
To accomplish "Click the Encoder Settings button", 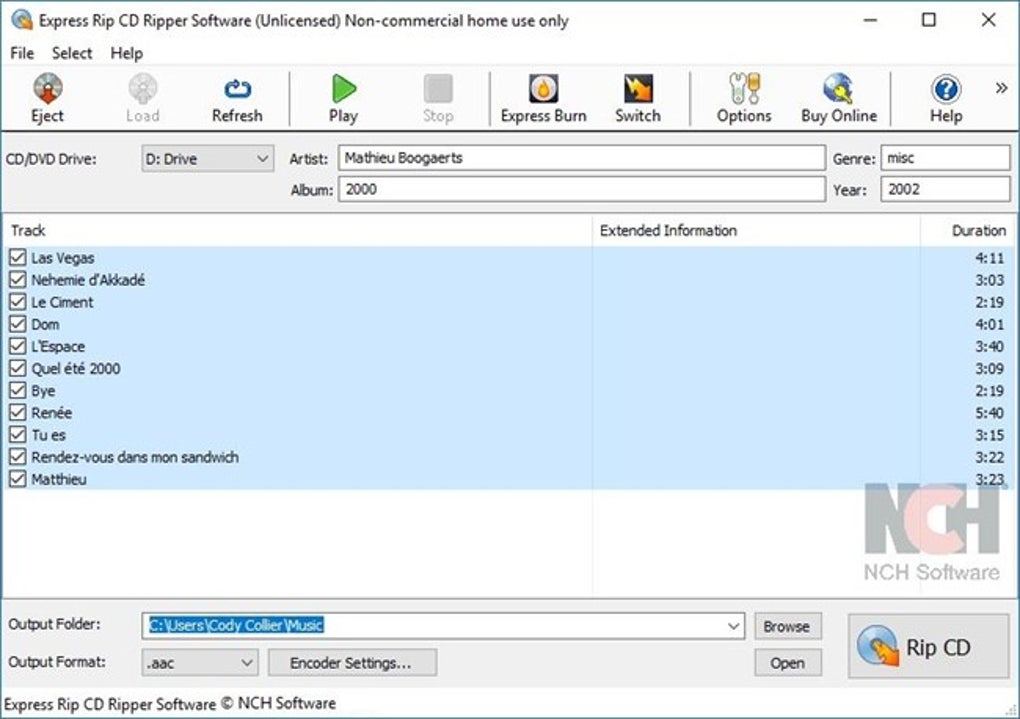I will pyautogui.click(x=352, y=663).
